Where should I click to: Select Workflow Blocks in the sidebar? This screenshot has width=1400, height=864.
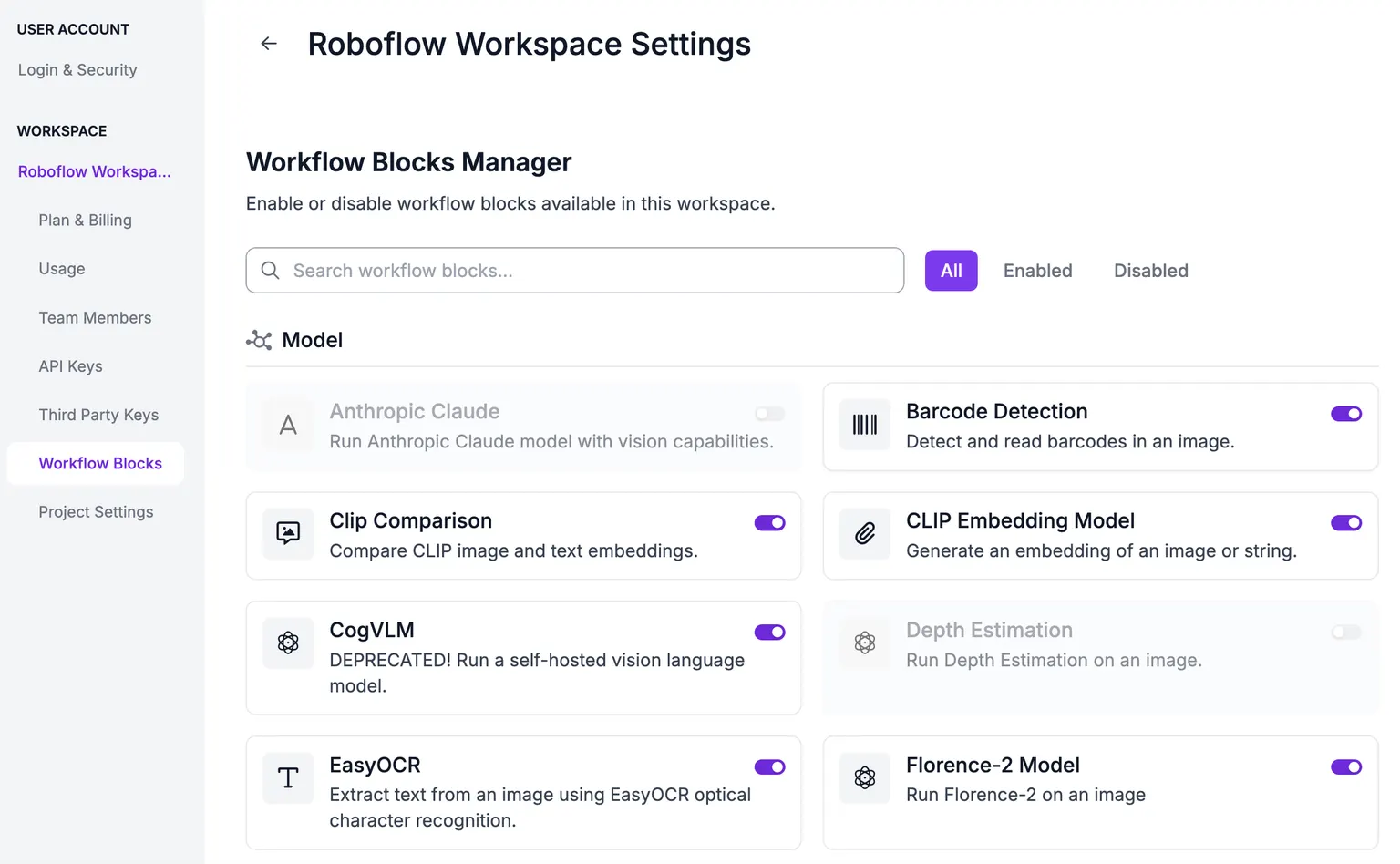(x=96, y=464)
